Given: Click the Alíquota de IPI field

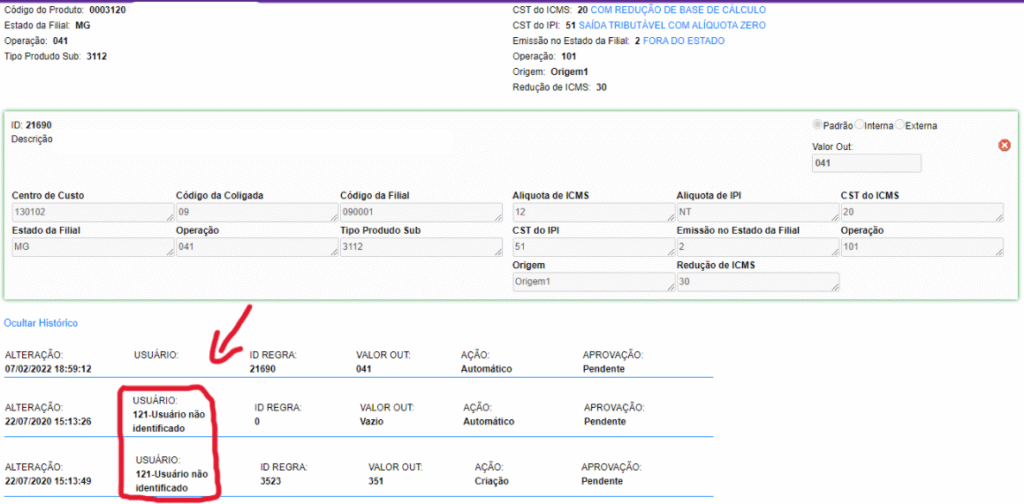Looking at the screenshot, I should point(756,212).
